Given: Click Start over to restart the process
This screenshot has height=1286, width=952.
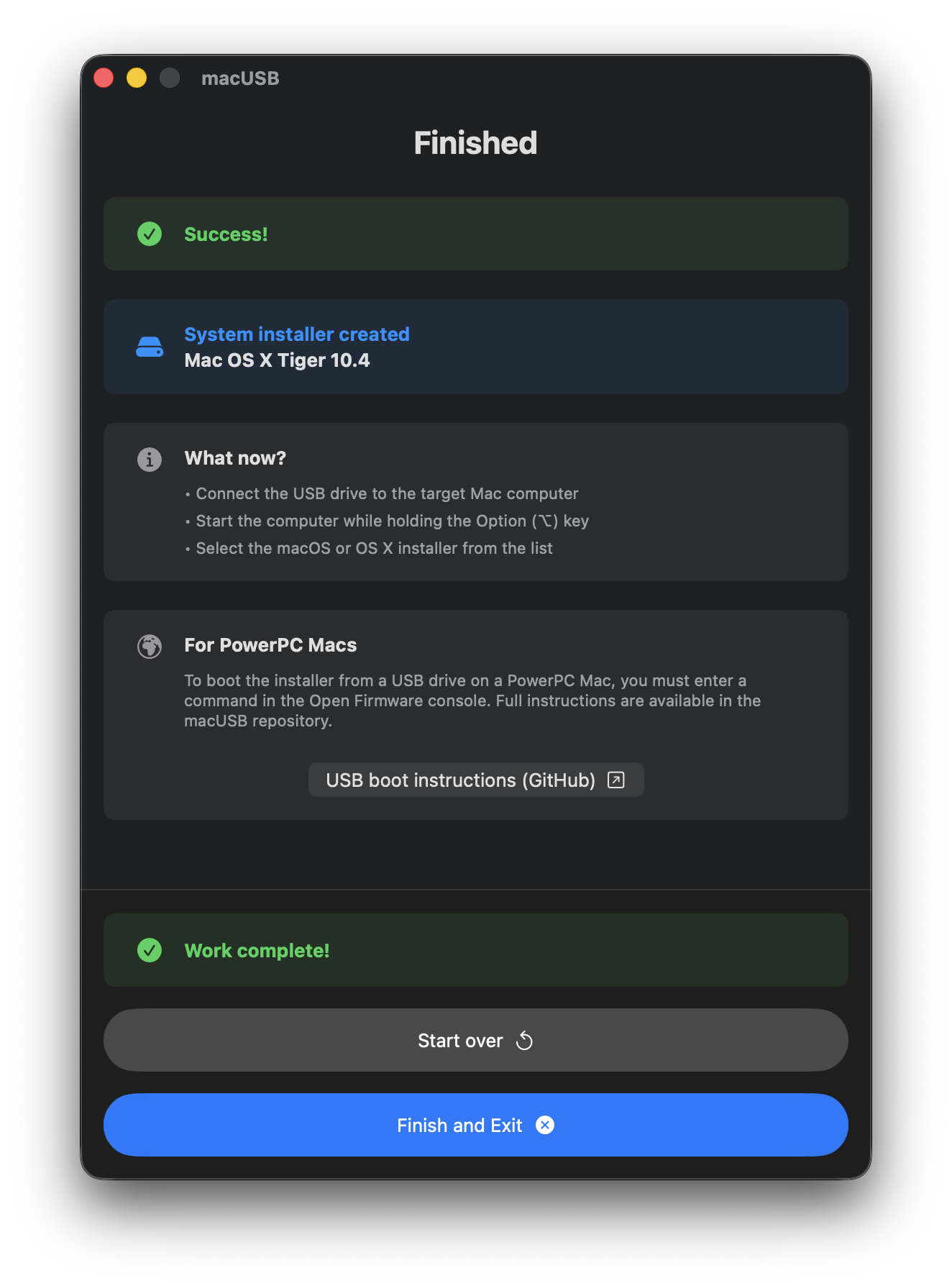Looking at the screenshot, I should pos(475,1040).
